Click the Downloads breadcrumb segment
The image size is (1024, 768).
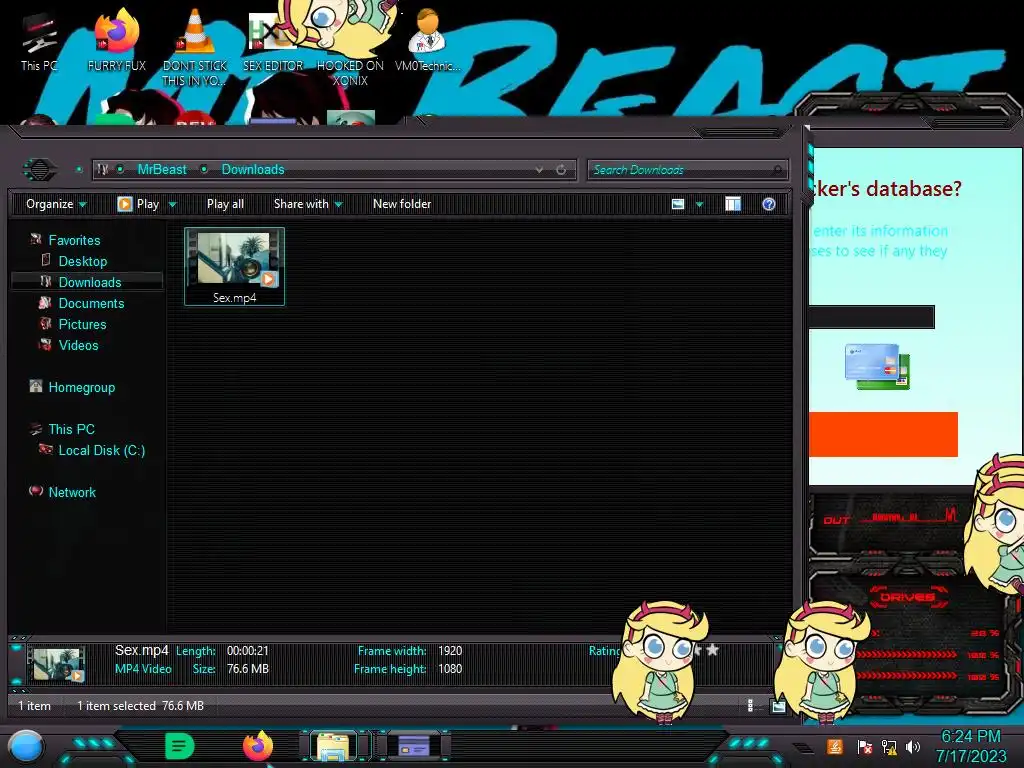point(253,170)
